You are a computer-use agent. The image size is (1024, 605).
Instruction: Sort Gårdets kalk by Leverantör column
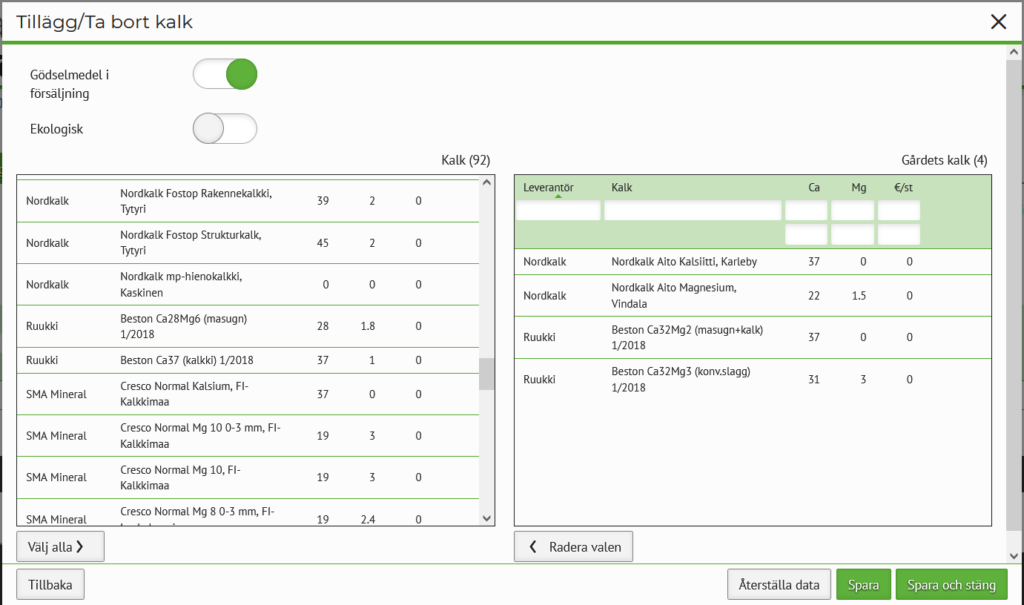[548, 188]
